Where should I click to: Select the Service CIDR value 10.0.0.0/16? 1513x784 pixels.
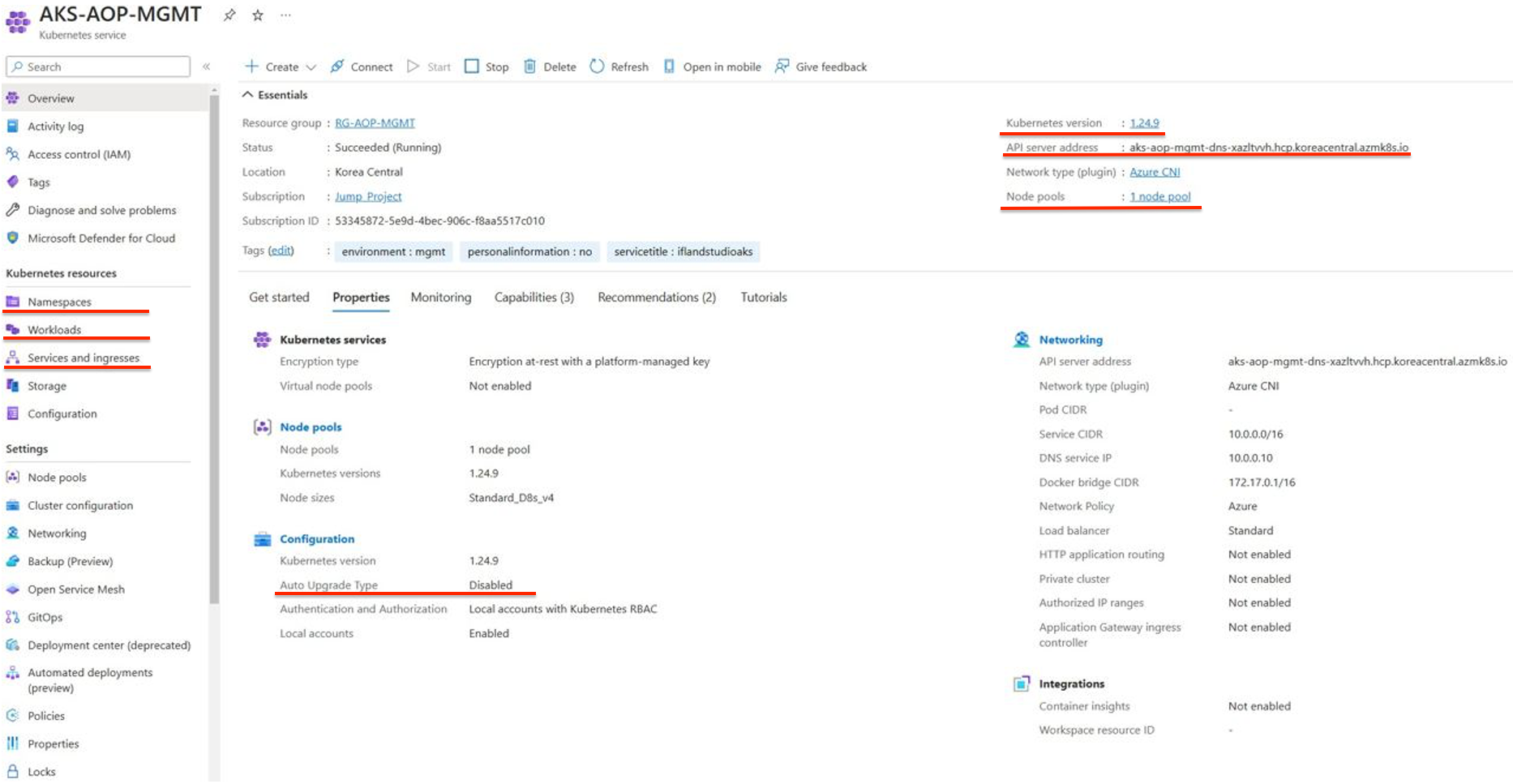1255,434
